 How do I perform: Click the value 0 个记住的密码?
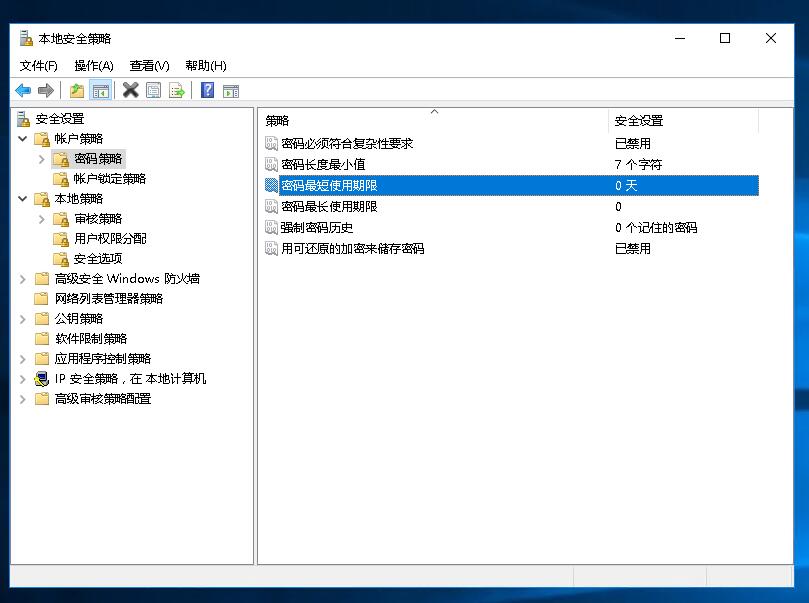pyautogui.click(x=656, y=227)
